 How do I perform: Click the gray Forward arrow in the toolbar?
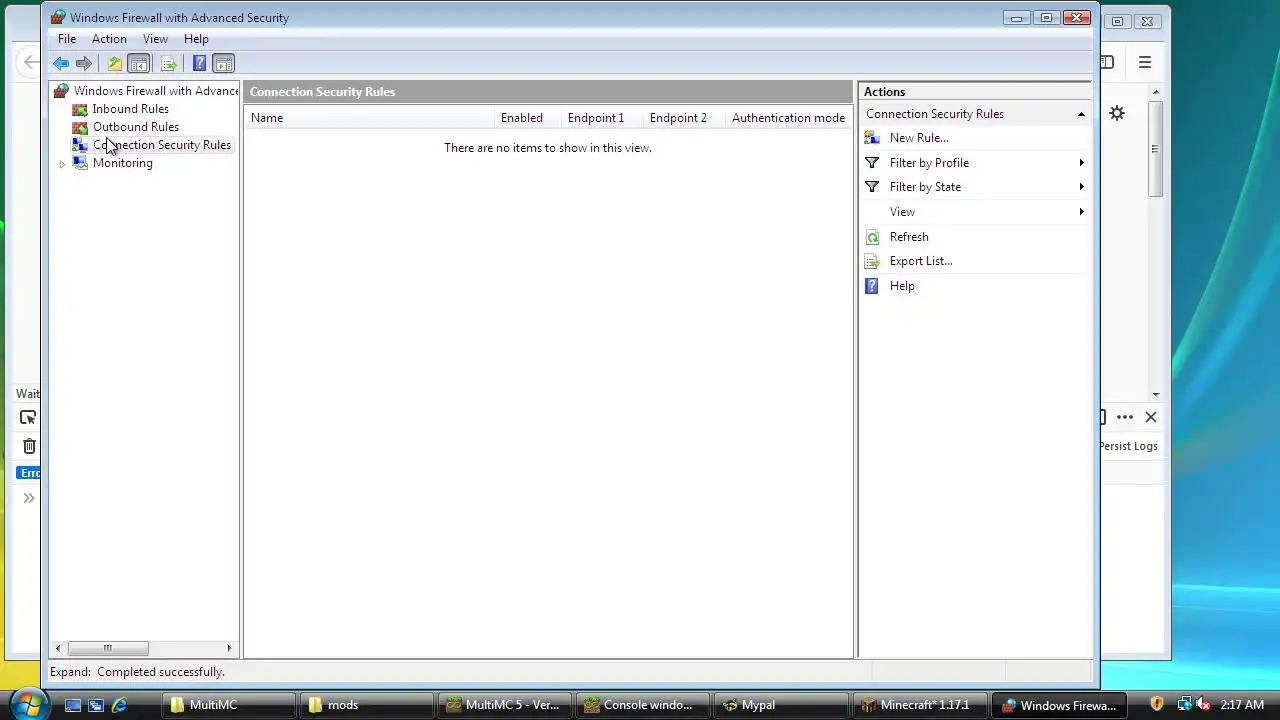coord(84,64)
